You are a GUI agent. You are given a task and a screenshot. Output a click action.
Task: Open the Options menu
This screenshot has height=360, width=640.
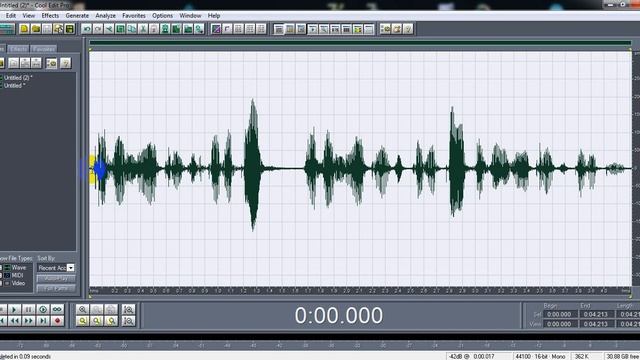click(x=162, y=16)
